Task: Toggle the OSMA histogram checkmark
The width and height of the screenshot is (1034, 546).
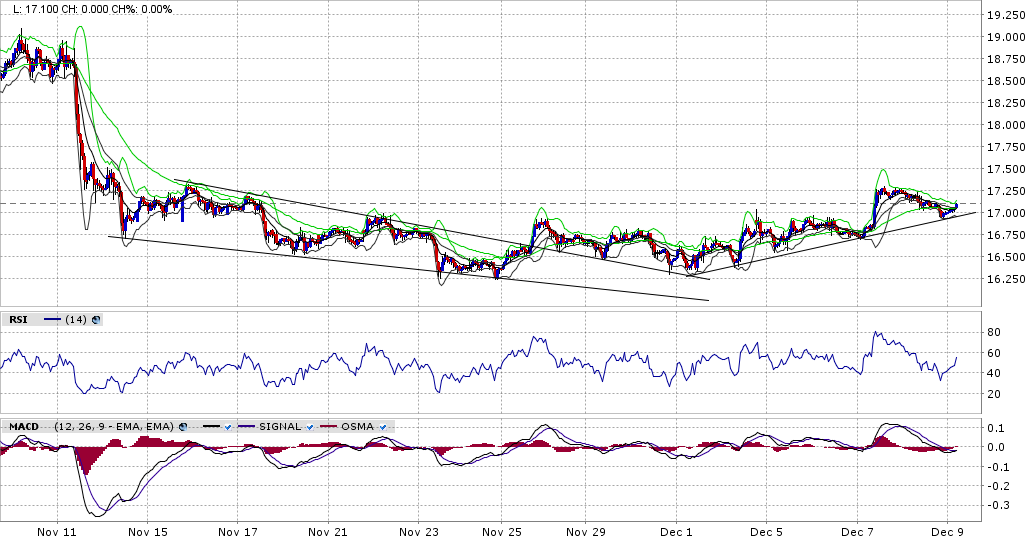Action: 383,427
